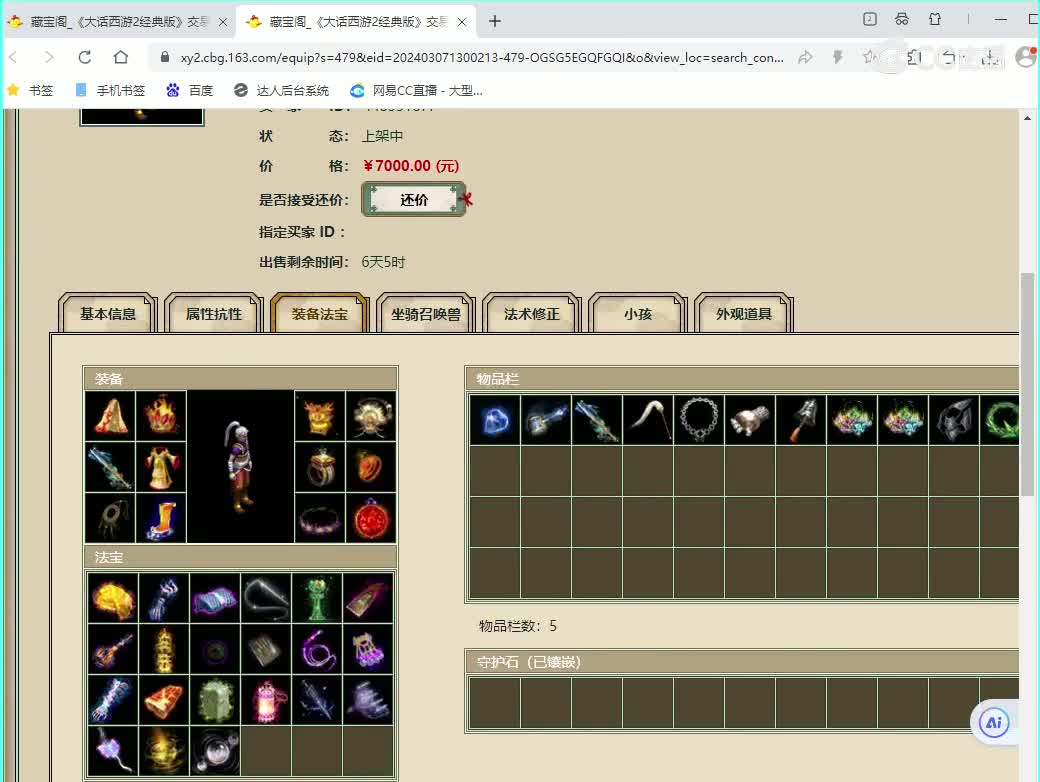Click the yellow robe armor icon
This screenshot has width=1040, height=782.
(161, 467)
